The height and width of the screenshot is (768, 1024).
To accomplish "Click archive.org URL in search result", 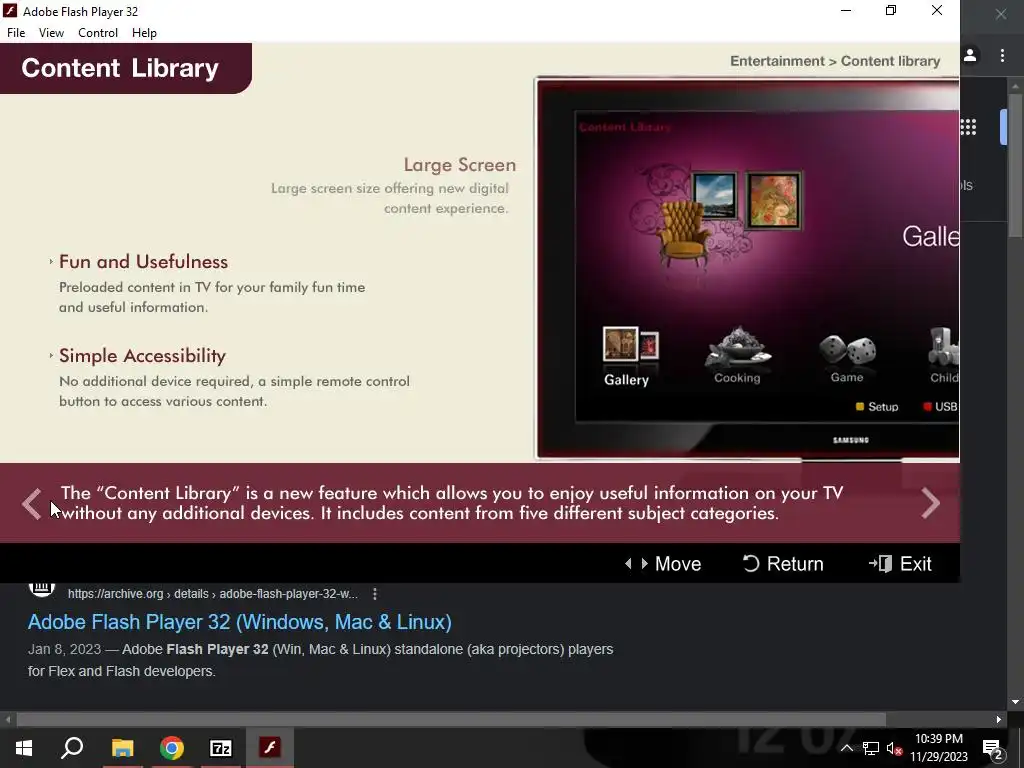I will (212, 594).
